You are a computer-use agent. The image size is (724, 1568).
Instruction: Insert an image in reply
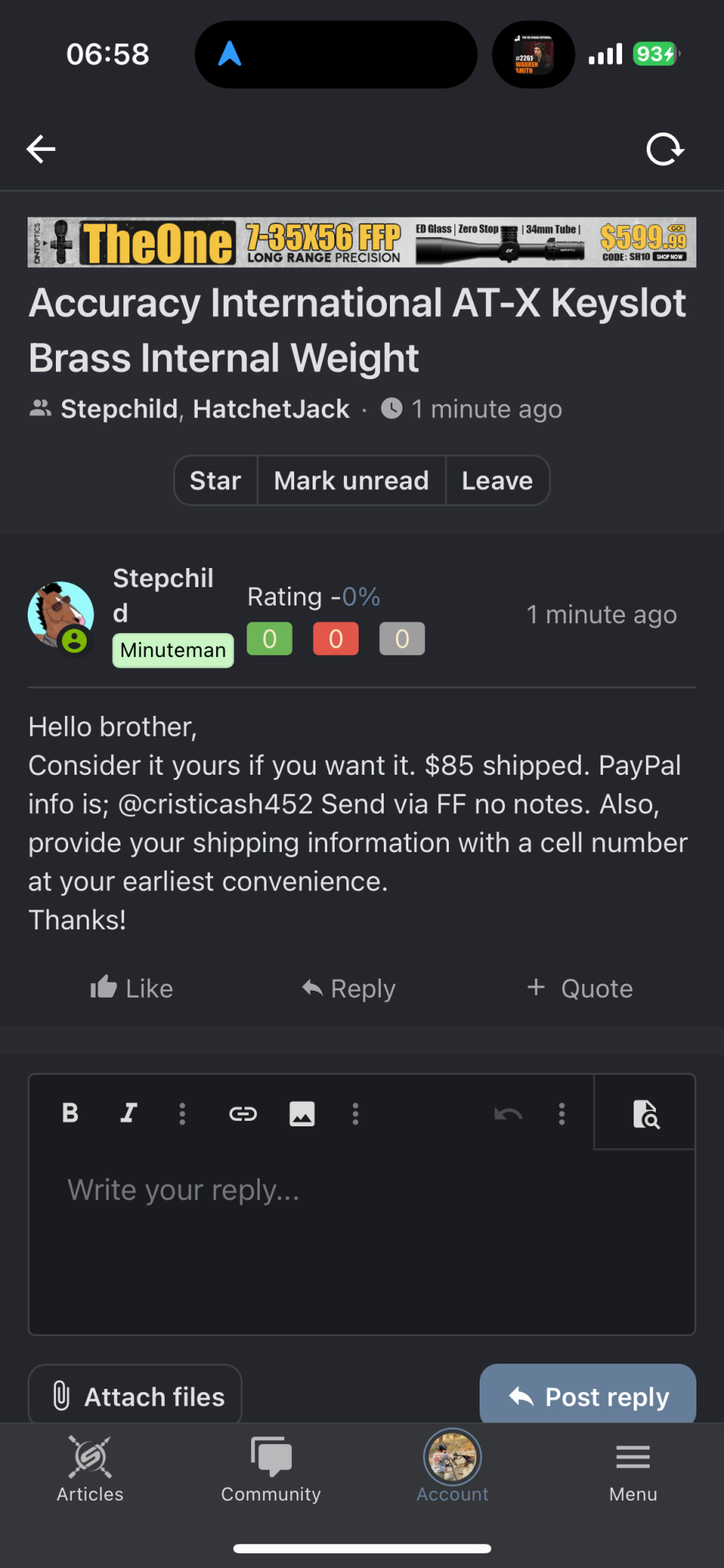click(302, 1114)
